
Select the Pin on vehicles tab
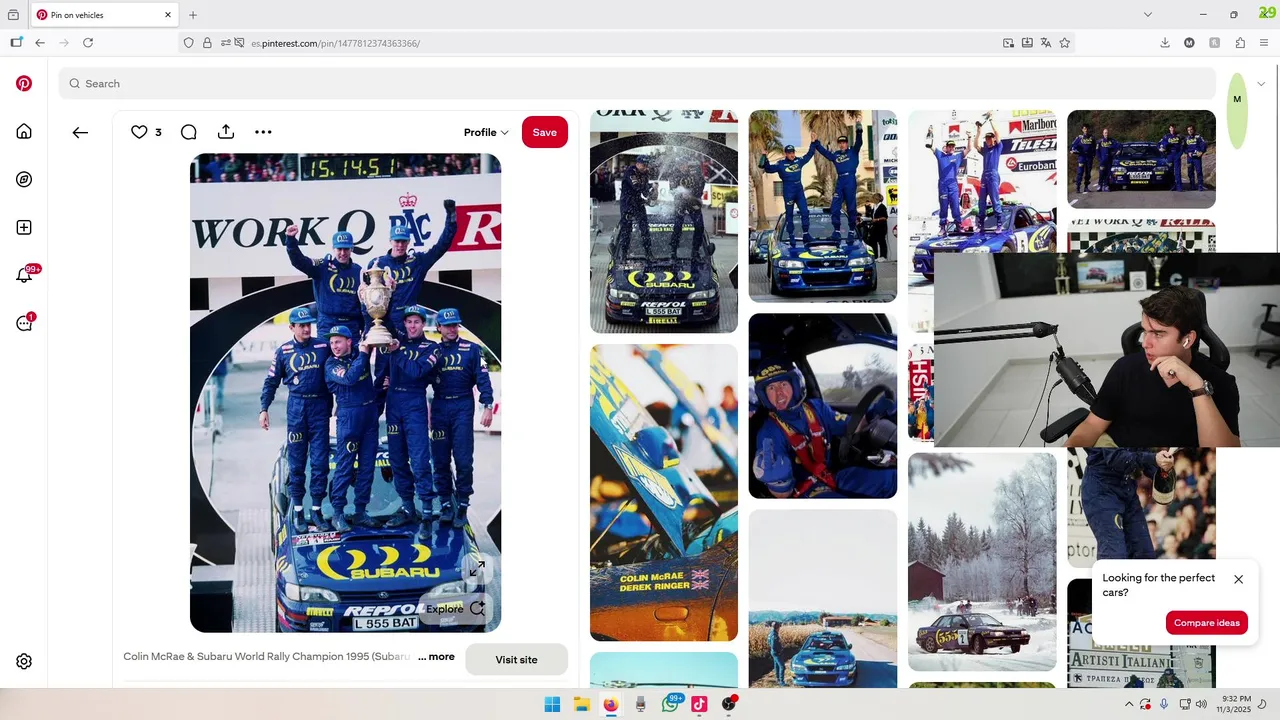(104, 15)
